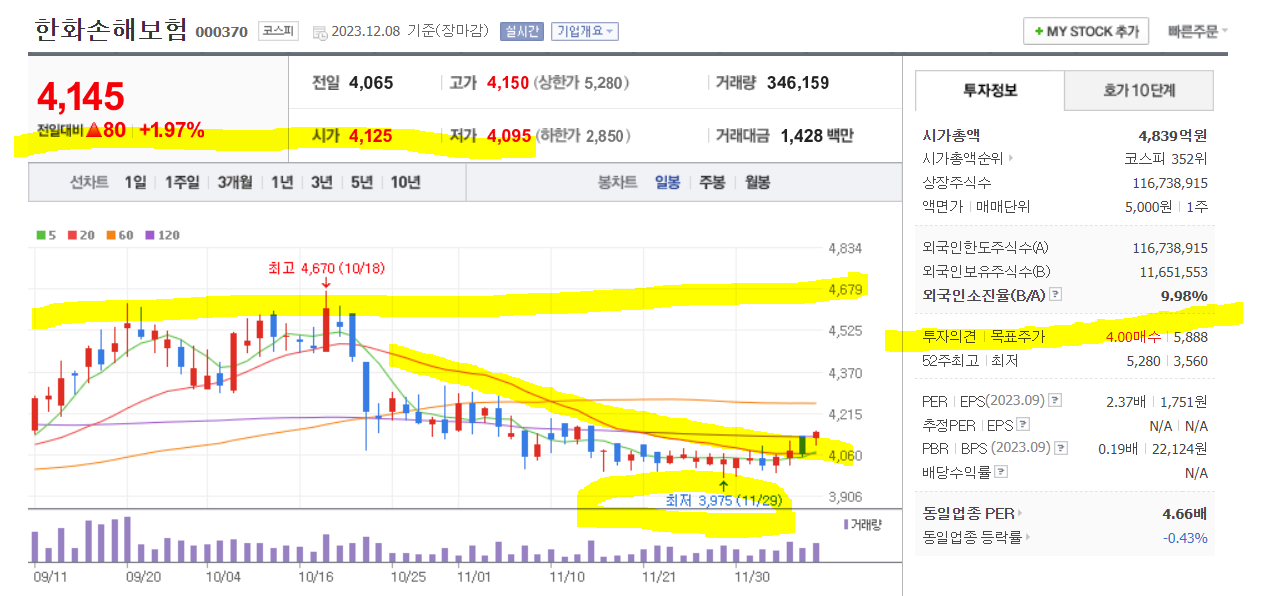The image size is (1269, 596).
Task: Choose 주봉 weekly candle chart
Action: pyautogui.click(x=712, y=182)
